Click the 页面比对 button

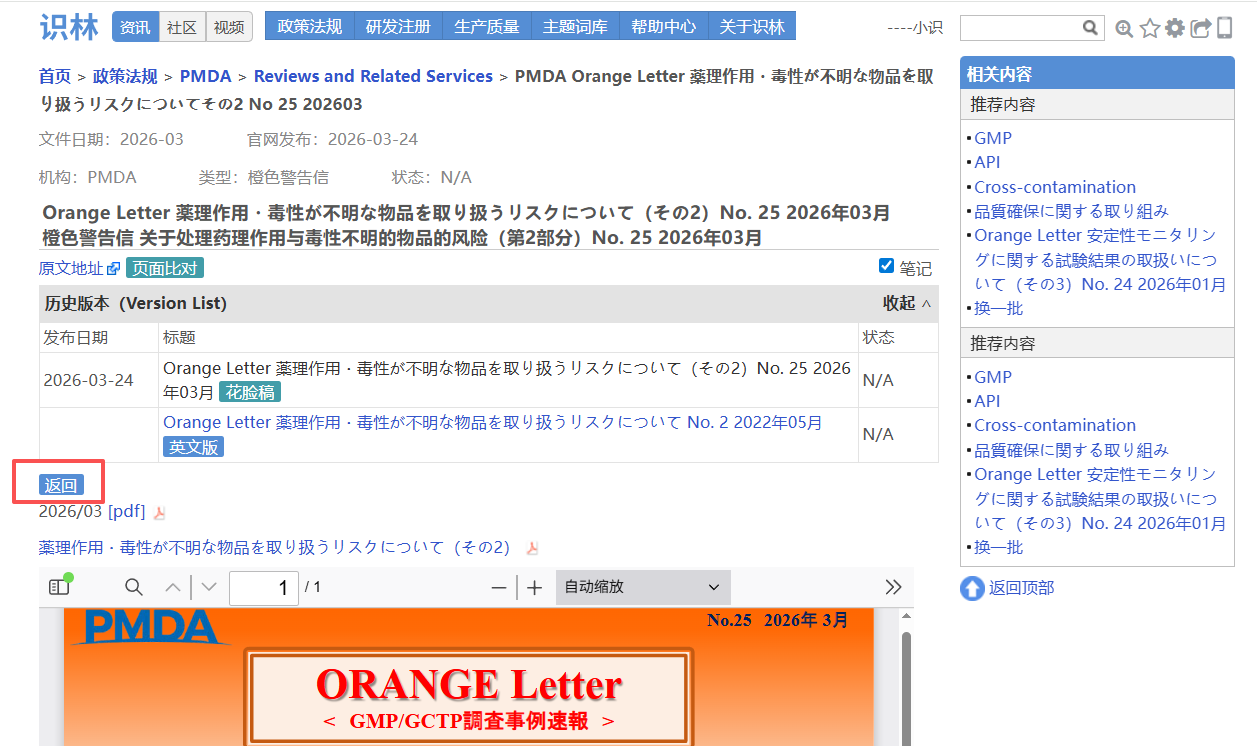pos(165,268)
